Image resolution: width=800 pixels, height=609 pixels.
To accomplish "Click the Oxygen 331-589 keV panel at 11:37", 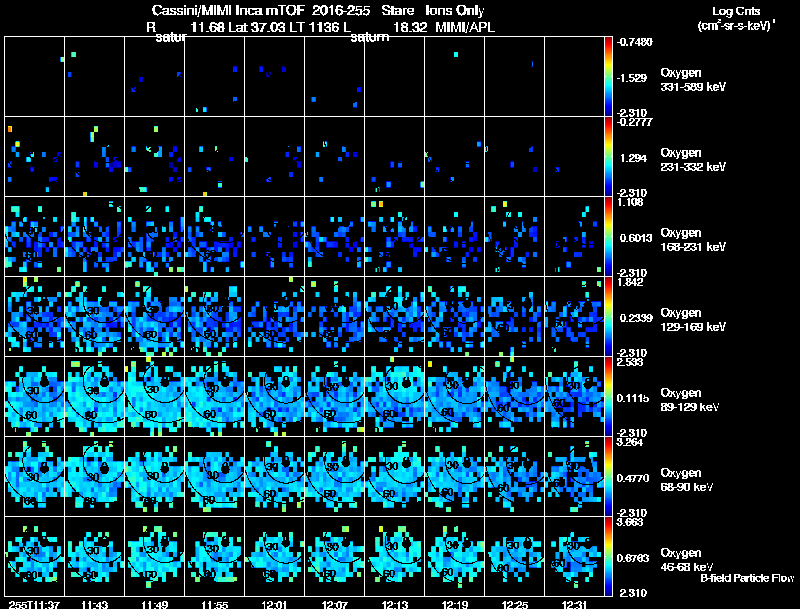I will (x=35, y=77).
